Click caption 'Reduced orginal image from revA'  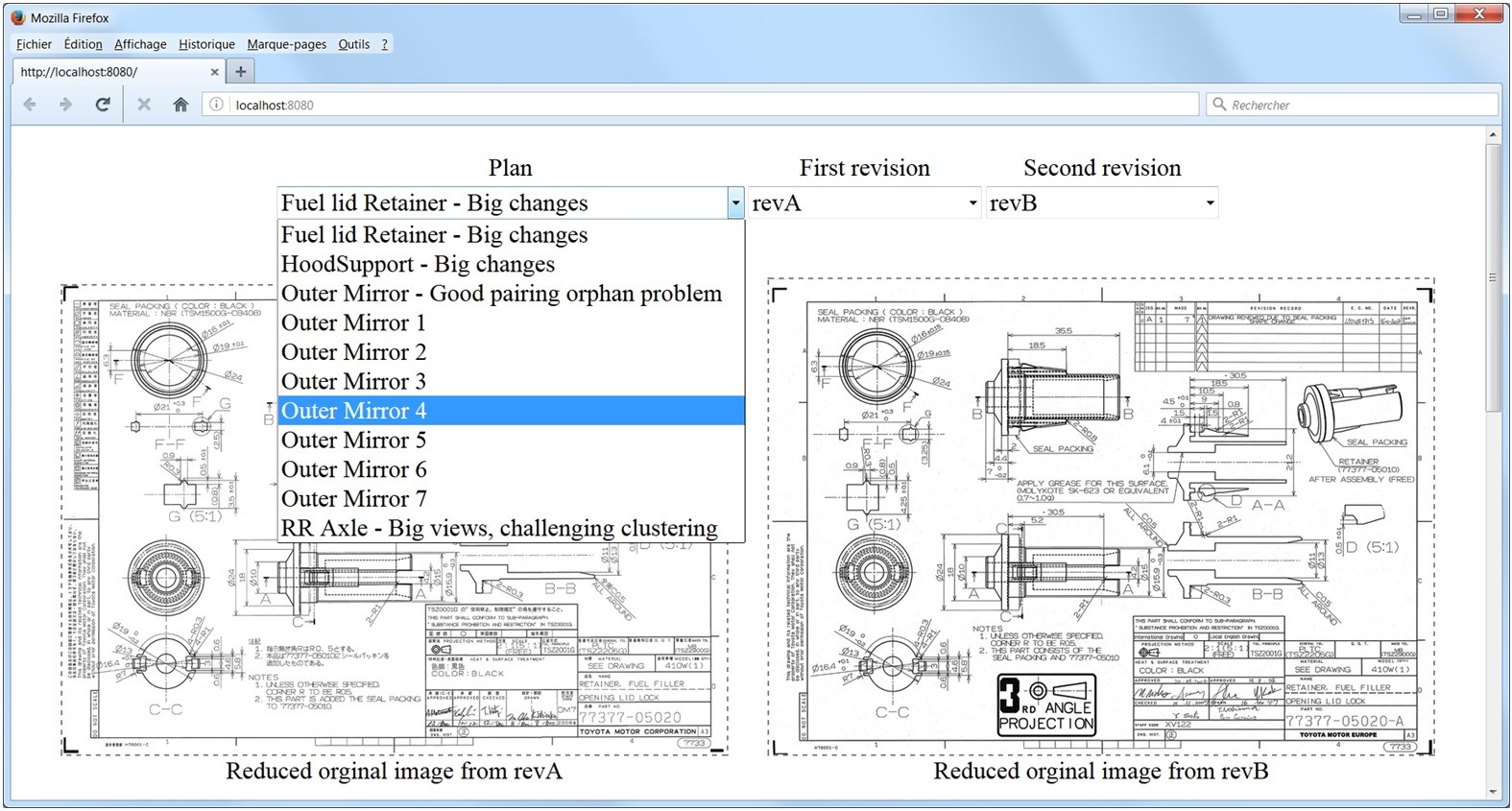[x=394, y=772]
